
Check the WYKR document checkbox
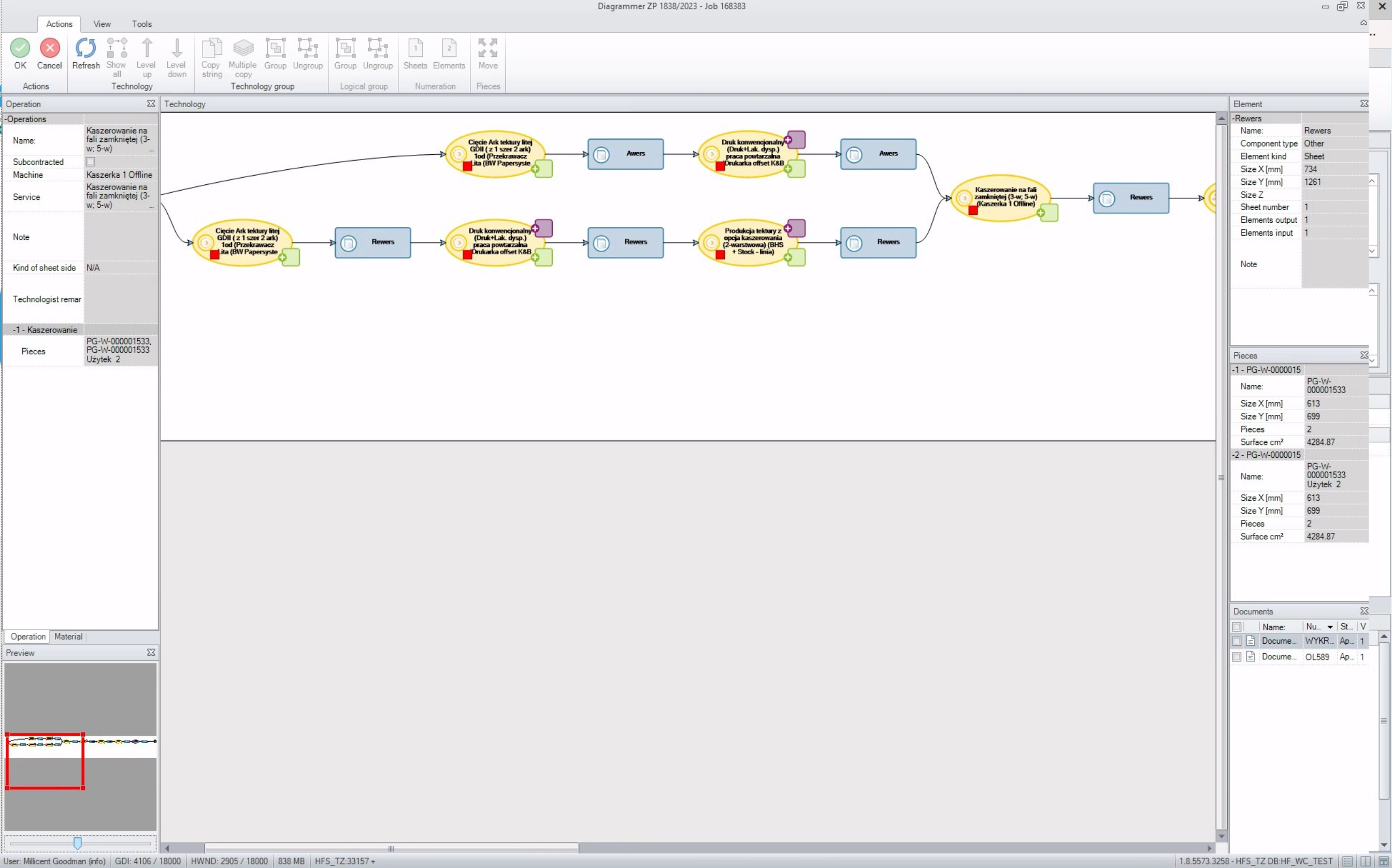point(1238,641)
